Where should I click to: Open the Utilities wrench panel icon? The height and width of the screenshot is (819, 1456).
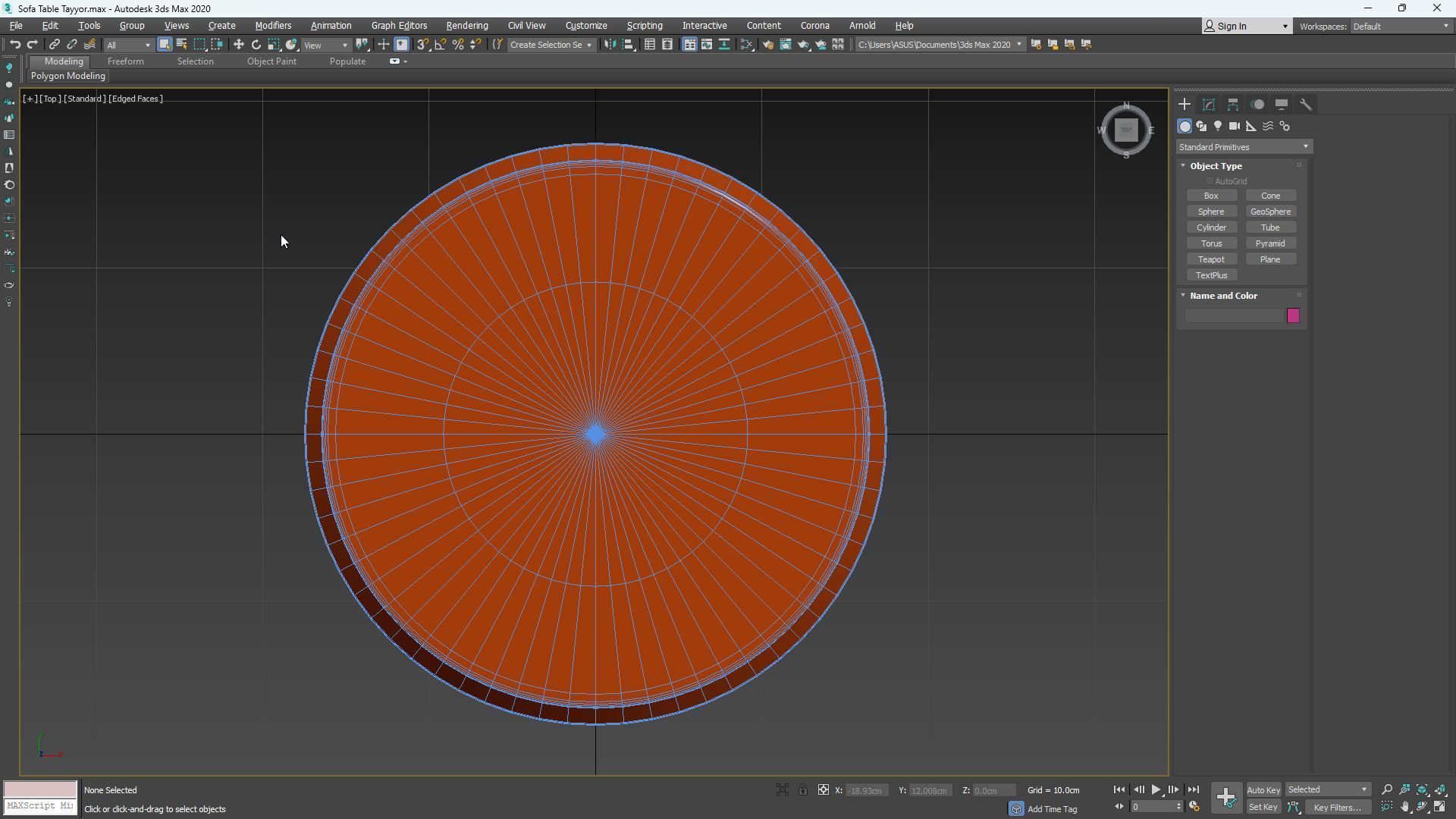(x=1305, y=105)
